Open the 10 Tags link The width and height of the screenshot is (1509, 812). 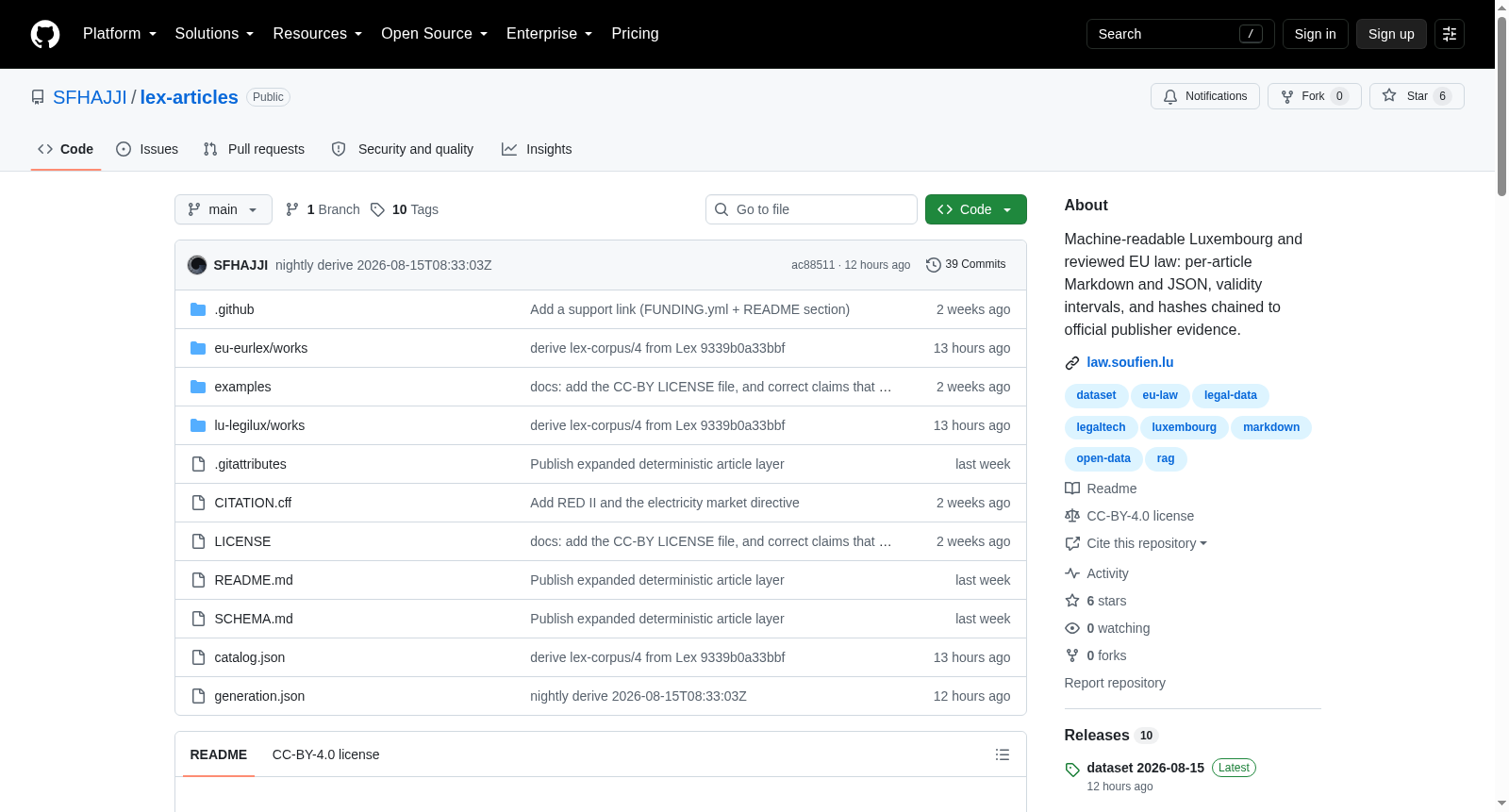[405, 209]
